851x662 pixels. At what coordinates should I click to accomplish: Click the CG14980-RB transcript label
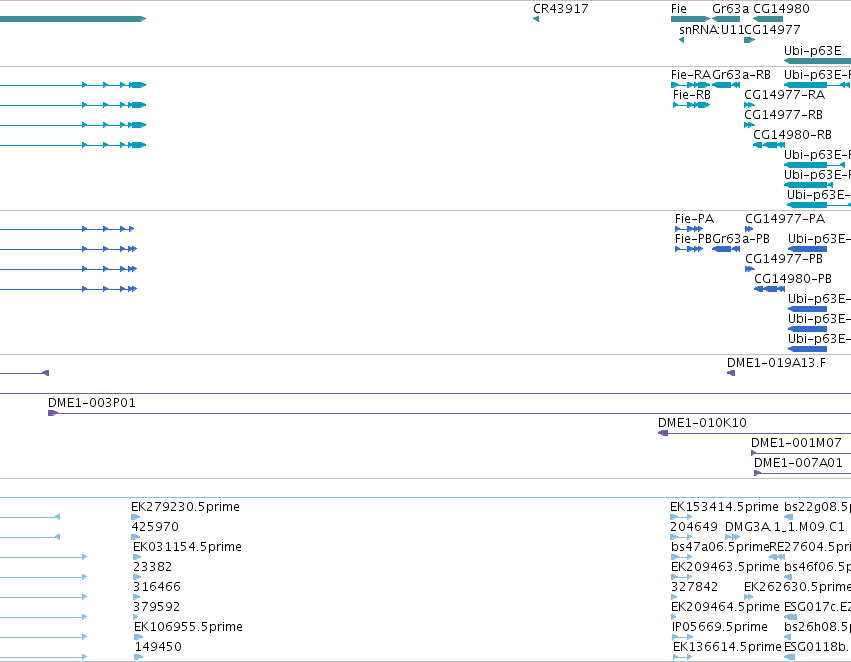tap(792, 135)
